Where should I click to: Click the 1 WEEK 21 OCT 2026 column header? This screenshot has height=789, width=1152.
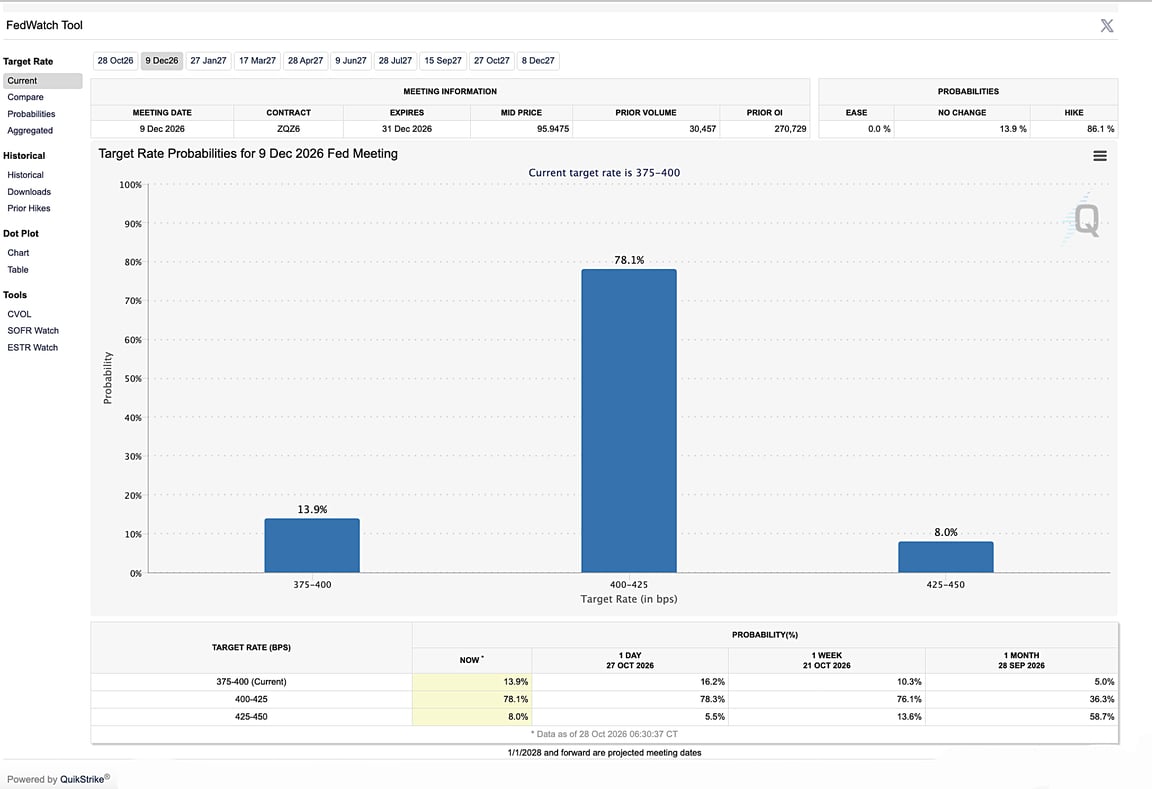(x=827, y=660)
